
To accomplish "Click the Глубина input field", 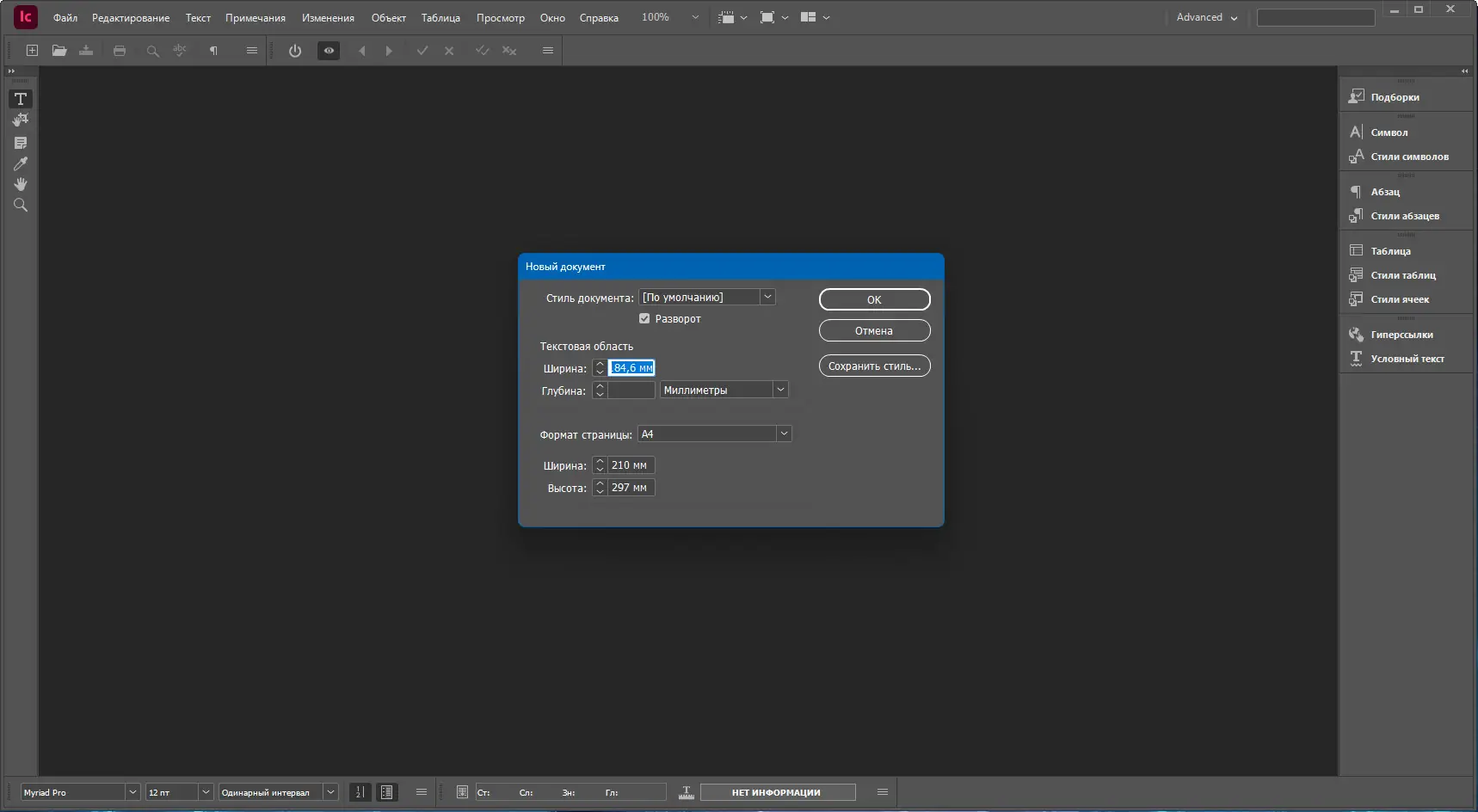I will click(631, 391).
